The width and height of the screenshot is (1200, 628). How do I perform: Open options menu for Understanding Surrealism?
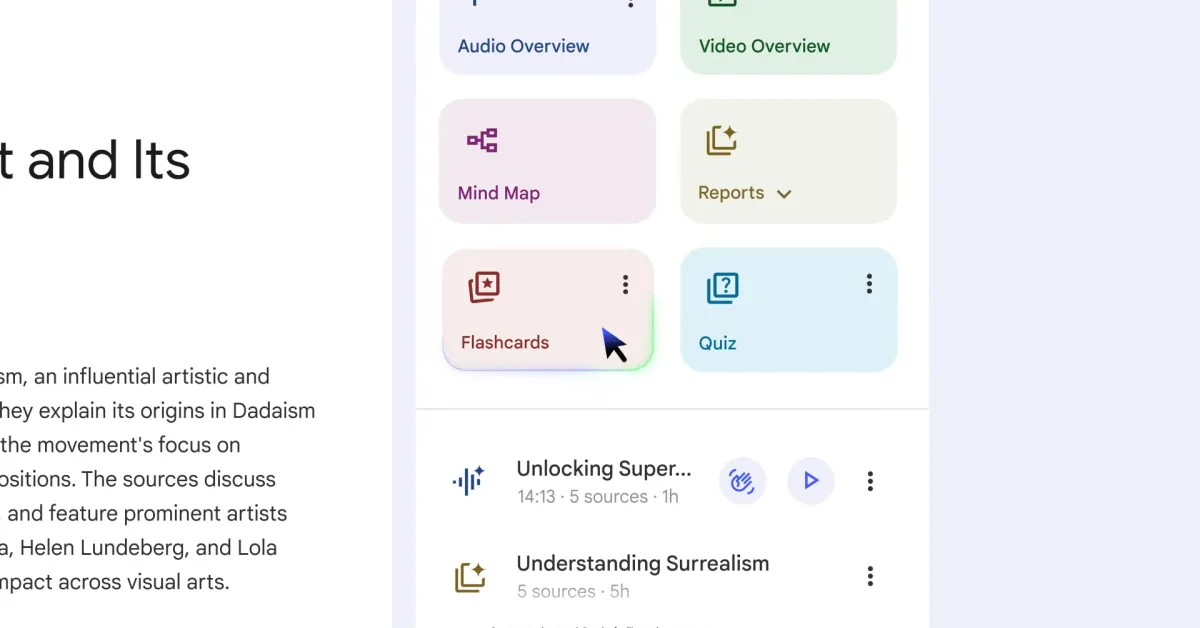pyautogui.click(x=870, y=576)
